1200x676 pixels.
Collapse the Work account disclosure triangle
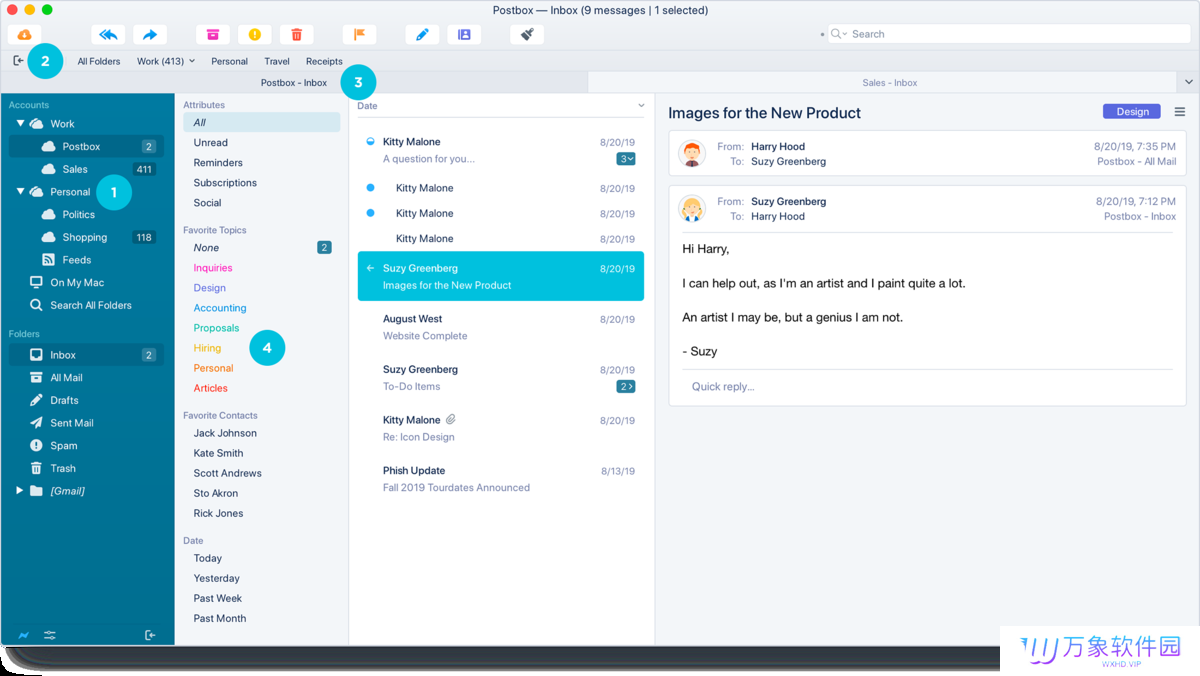(x=20, y=124)
